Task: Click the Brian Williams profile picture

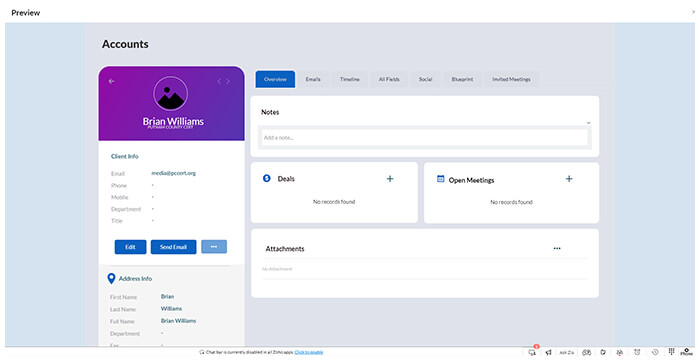Action: point(170,94)
